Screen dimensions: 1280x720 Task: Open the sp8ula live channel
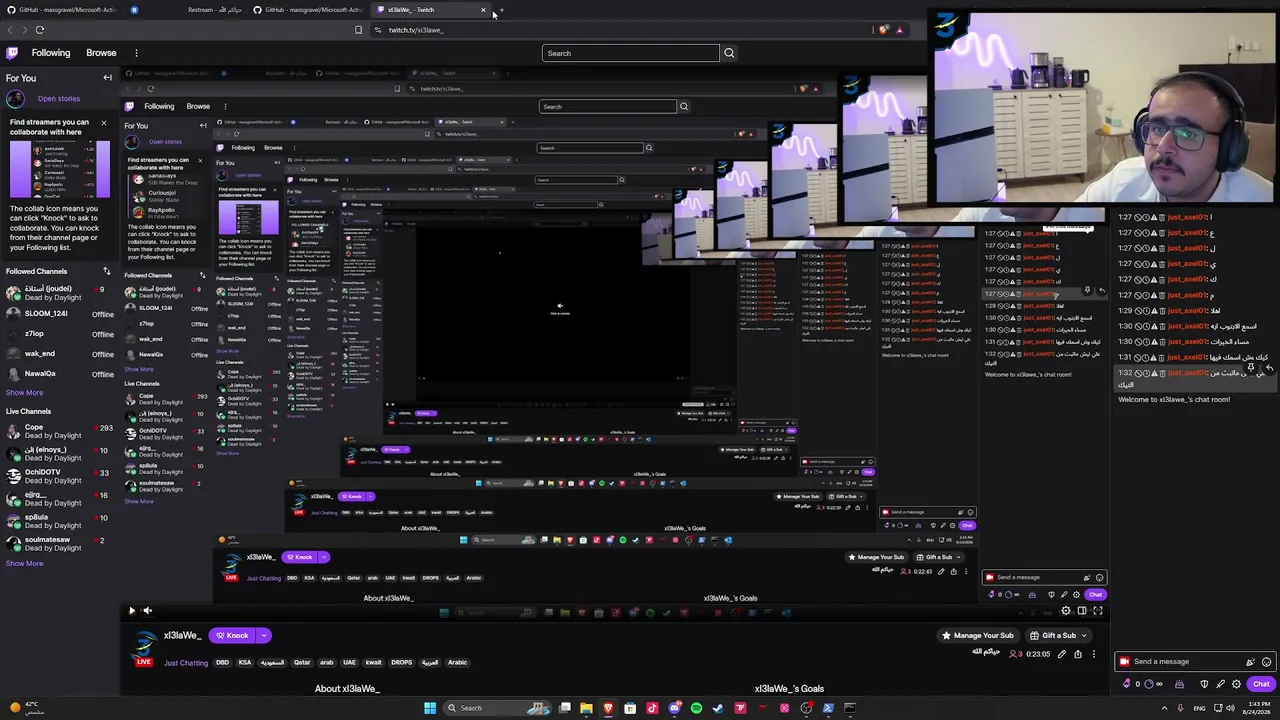pyautogui.click(x=60, y=521)
